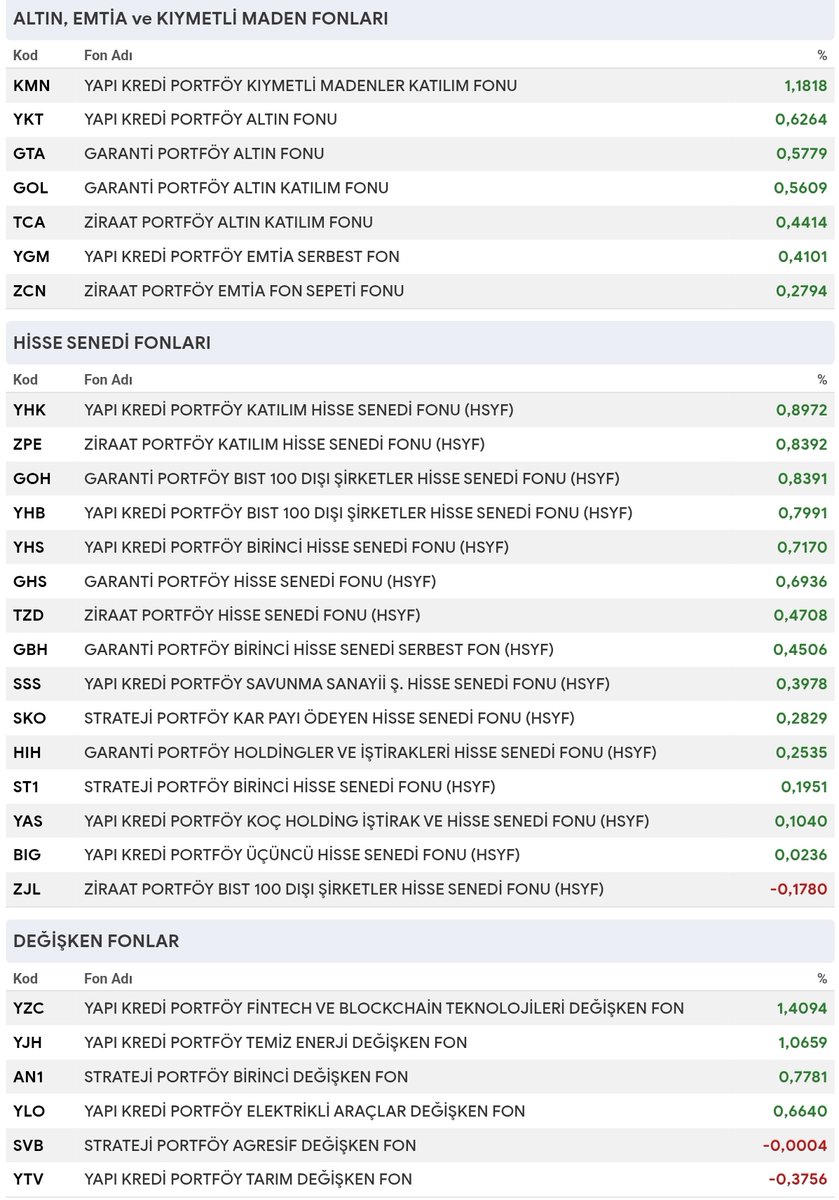Select HOLDİNGLER VE İŞTİRAKLERİ HİSSE SENEDİ FONU

370,752
